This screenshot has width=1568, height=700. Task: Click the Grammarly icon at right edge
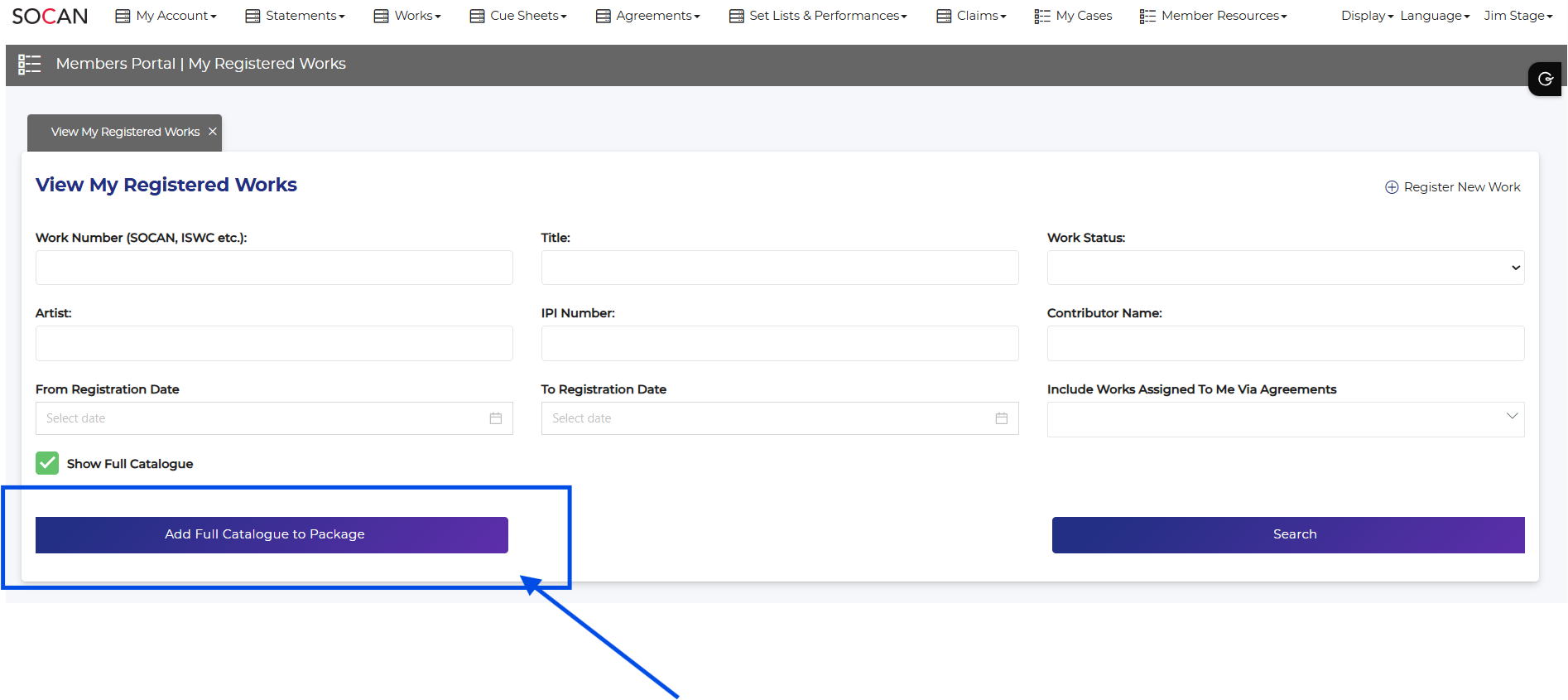coord(1545,79)
